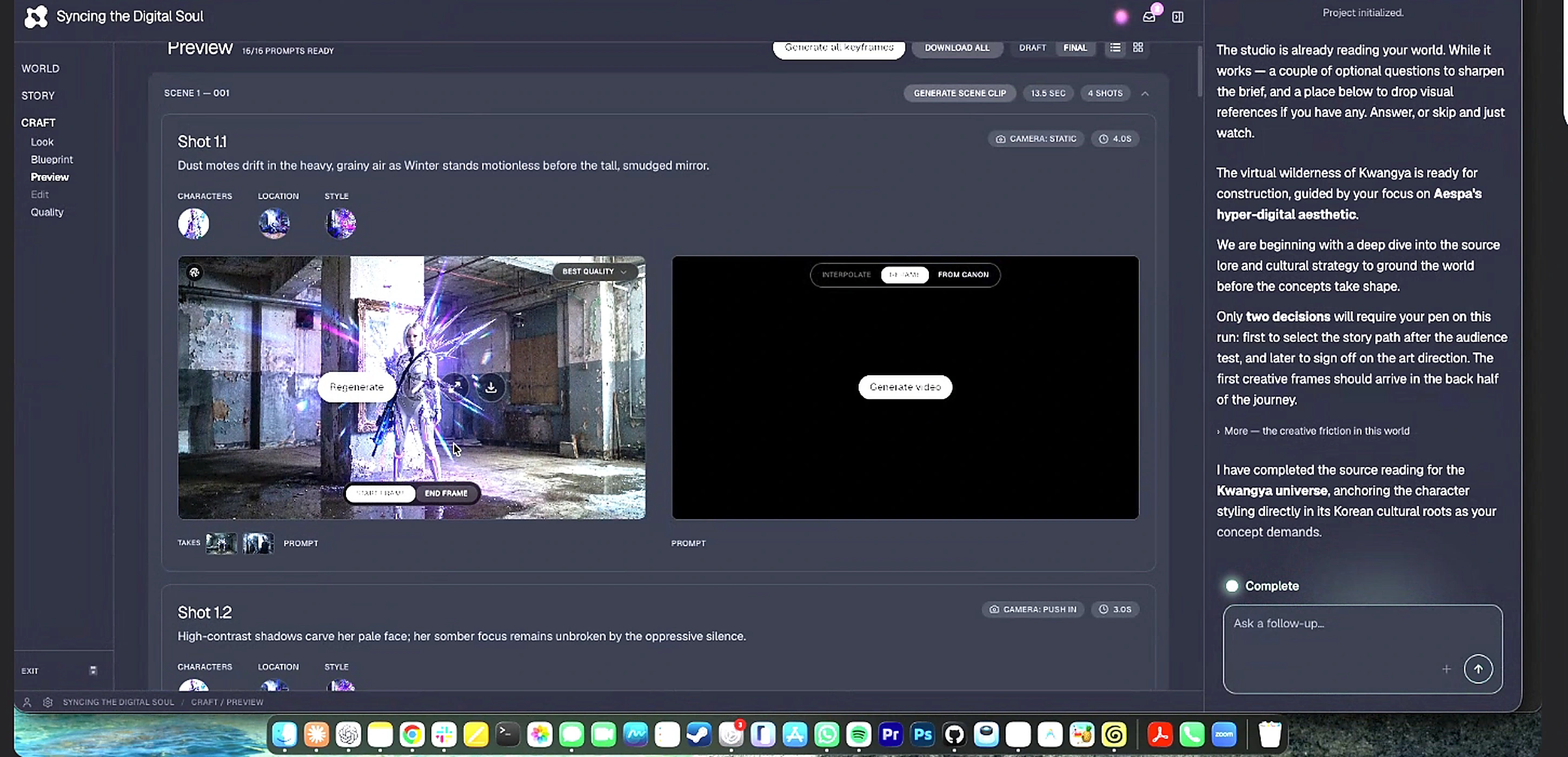Click Generate video button
Screen dimensions: 1568x757
pyautogui.click(x=905, y=387)
